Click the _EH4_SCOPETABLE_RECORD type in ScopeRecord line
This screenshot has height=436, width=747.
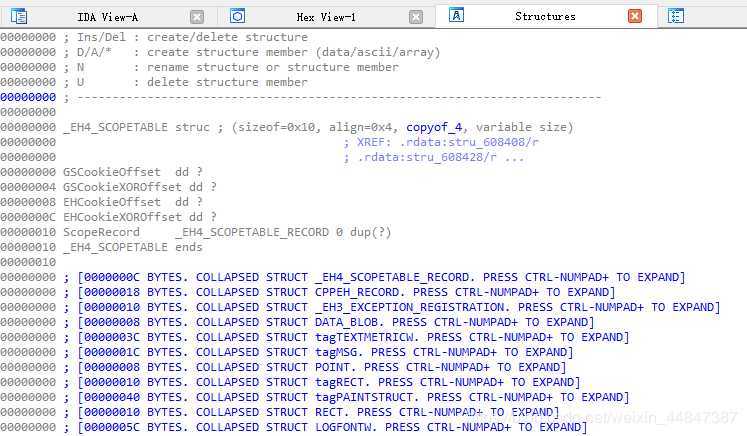tap(252, 232)
